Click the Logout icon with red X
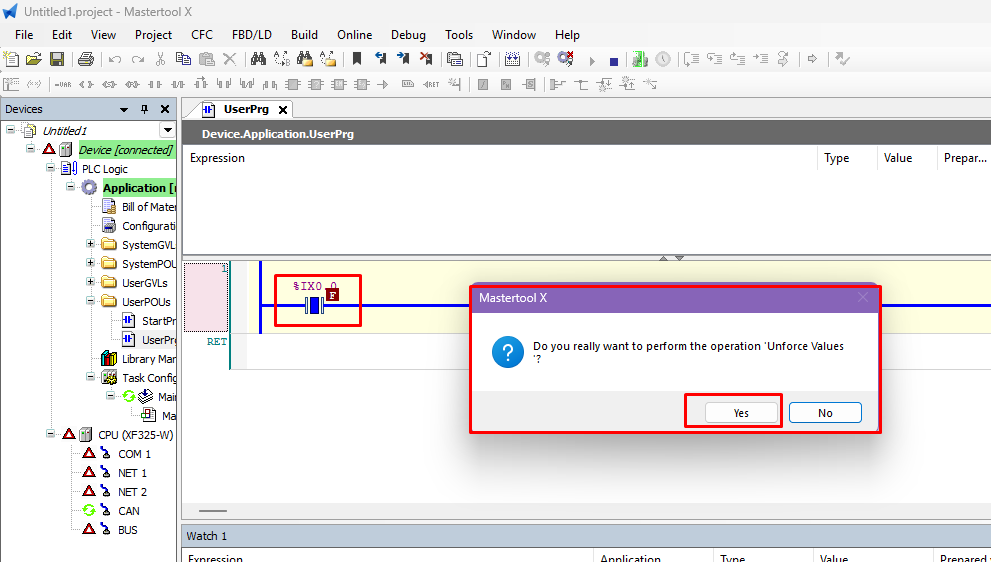 566,60
